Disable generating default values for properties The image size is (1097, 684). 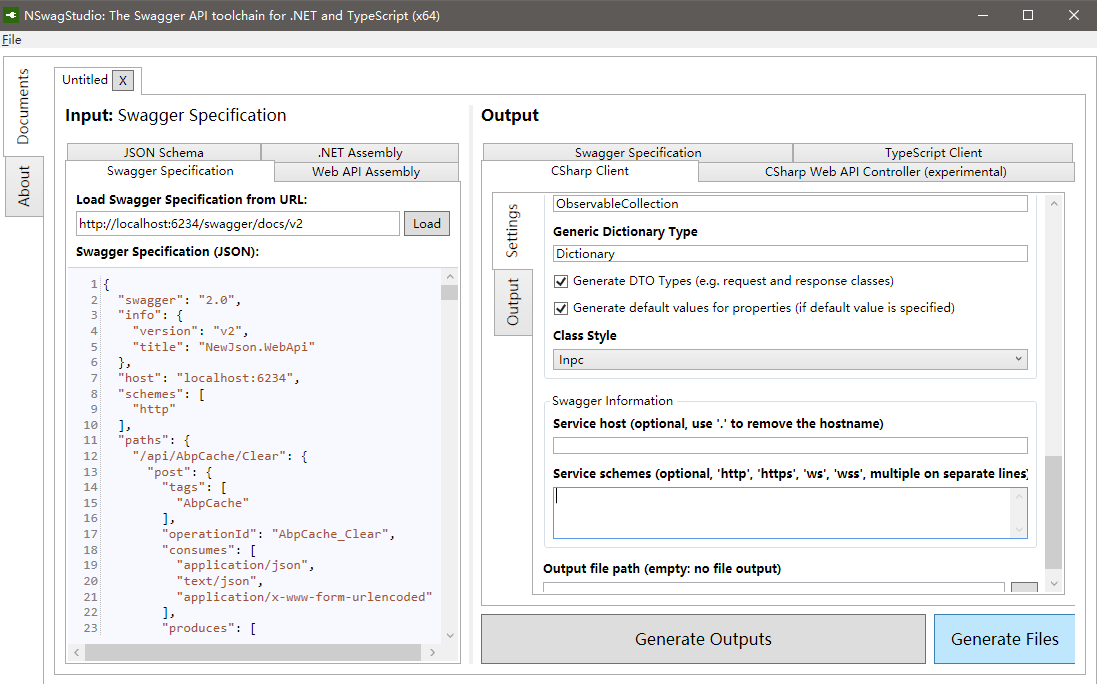562,308
